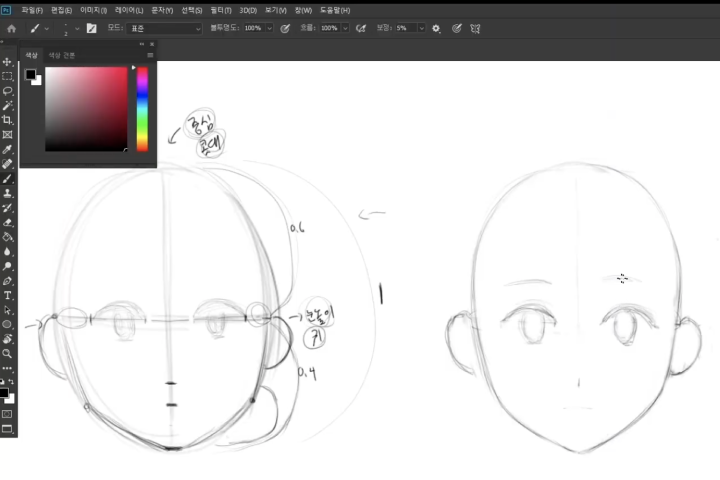
Task: Select the Horizontal Type tool
Action: pyautogui.click(x=7, y=295)
